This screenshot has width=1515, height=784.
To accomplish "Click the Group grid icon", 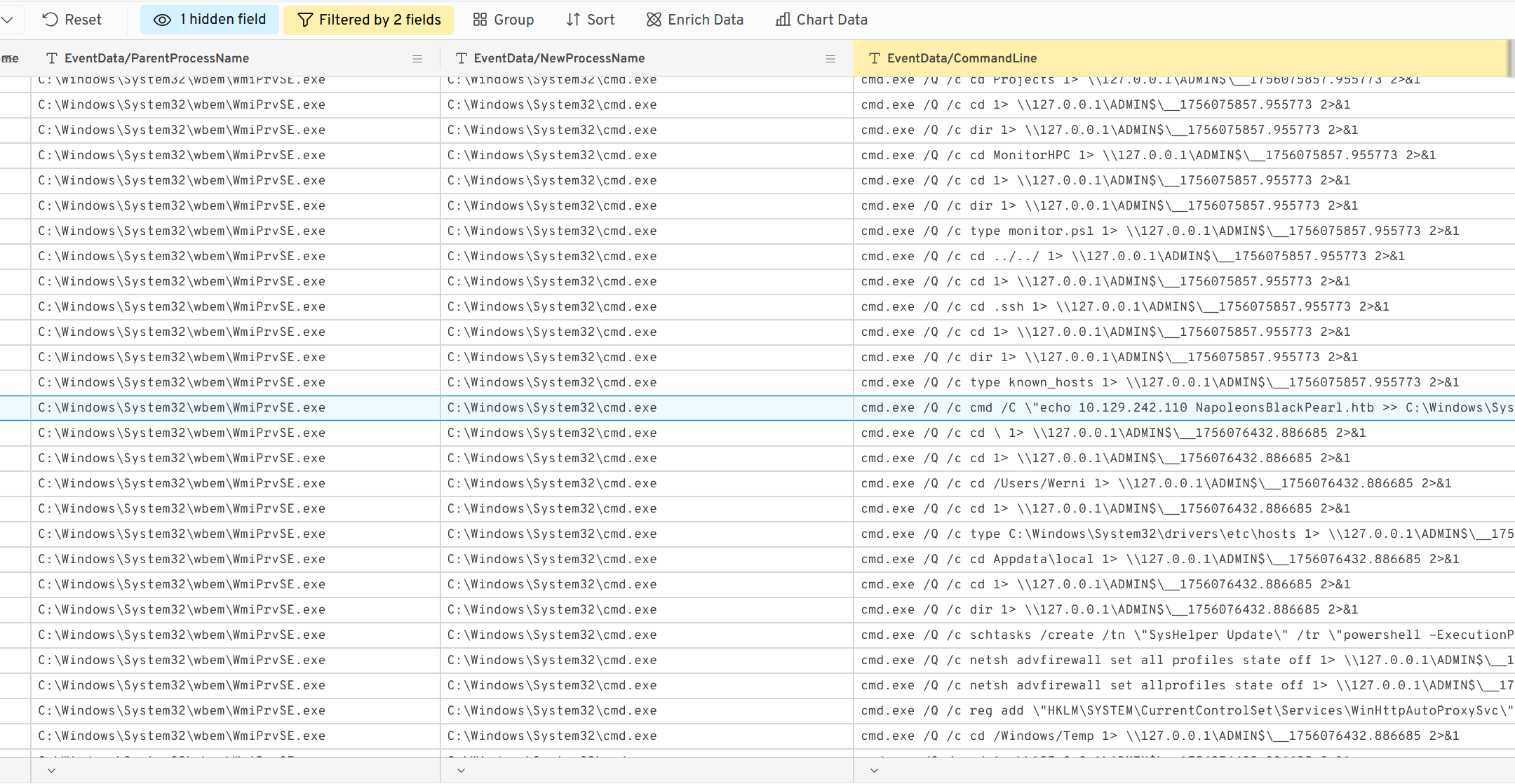I will (x=480, y=20).
